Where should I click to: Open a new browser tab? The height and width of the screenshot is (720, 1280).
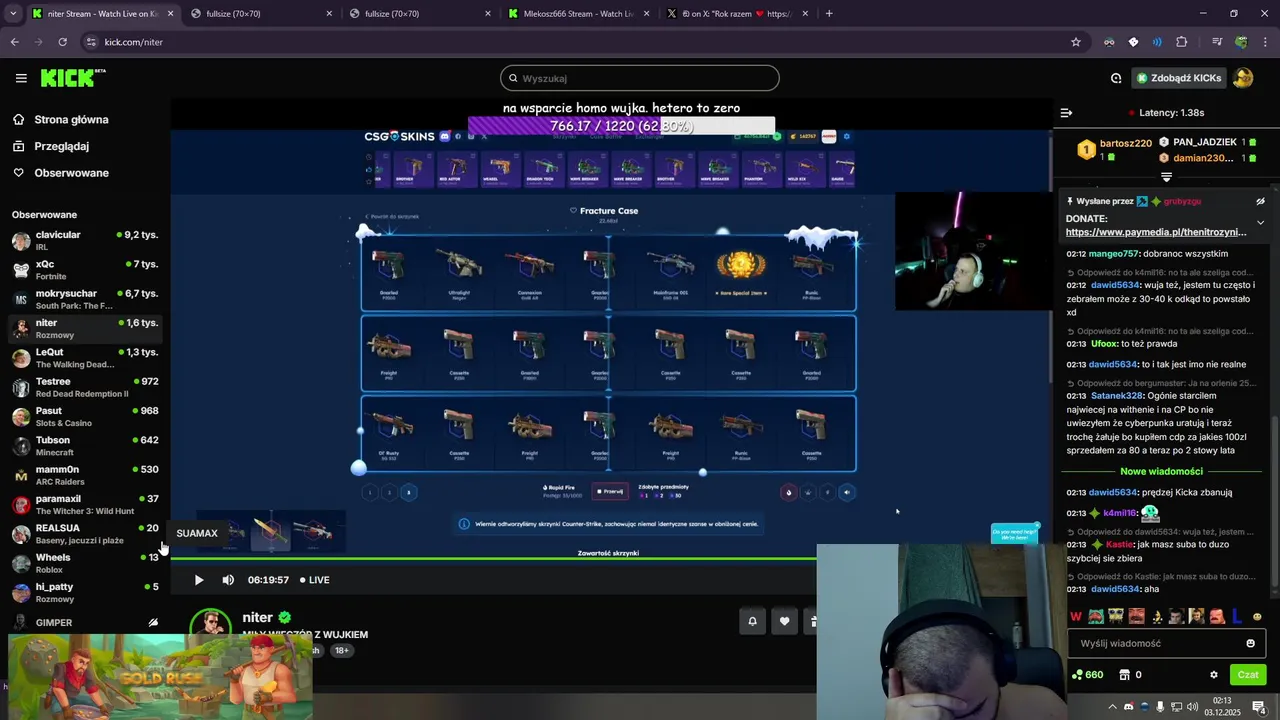click(829, 14)
